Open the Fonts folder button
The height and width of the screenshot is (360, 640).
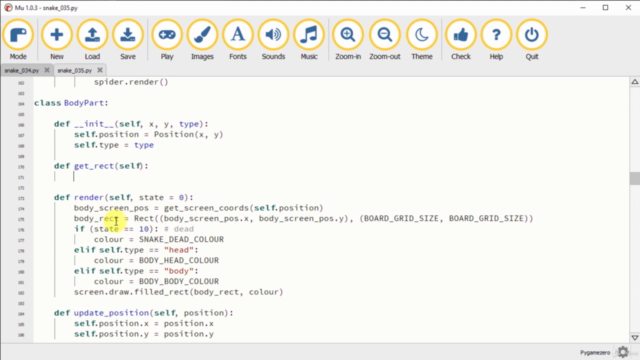pyautogui.click(x=238, y=40)
